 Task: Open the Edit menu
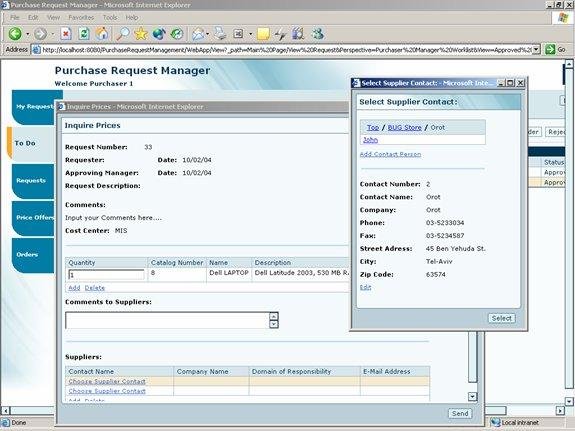33,17
